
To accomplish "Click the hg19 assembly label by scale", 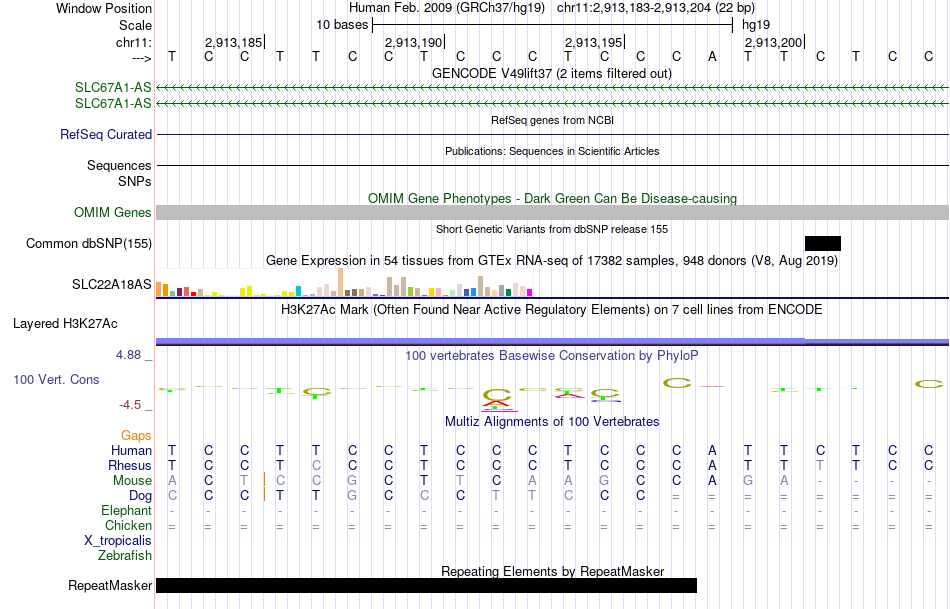I will [x=756, y=25].
